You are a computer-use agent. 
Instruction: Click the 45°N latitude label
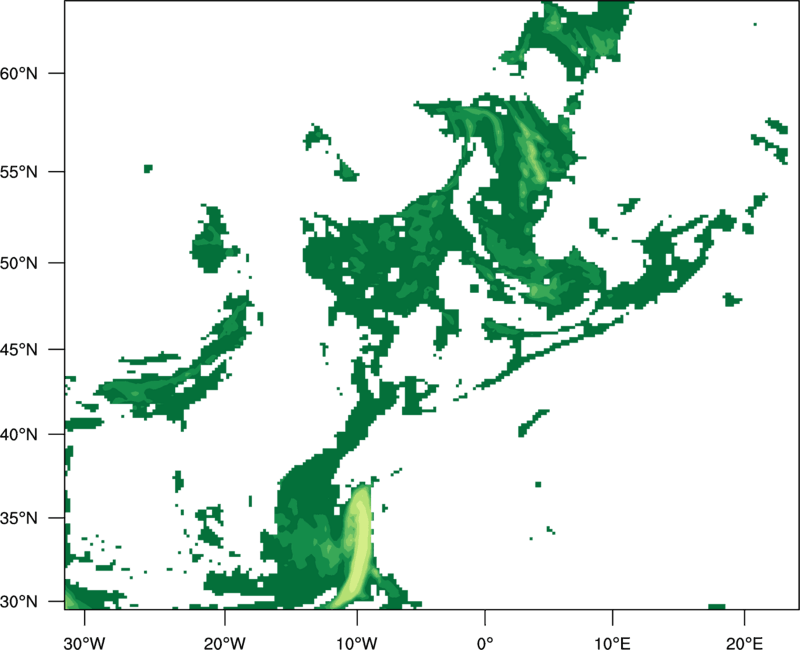coord(19,349)
